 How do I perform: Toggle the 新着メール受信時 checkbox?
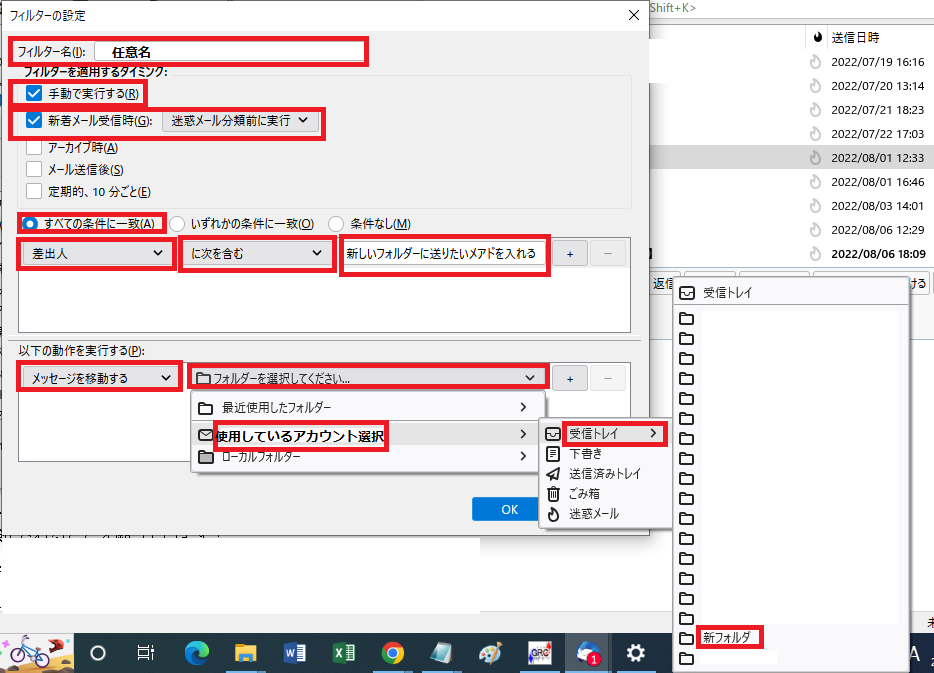[34, 120]
